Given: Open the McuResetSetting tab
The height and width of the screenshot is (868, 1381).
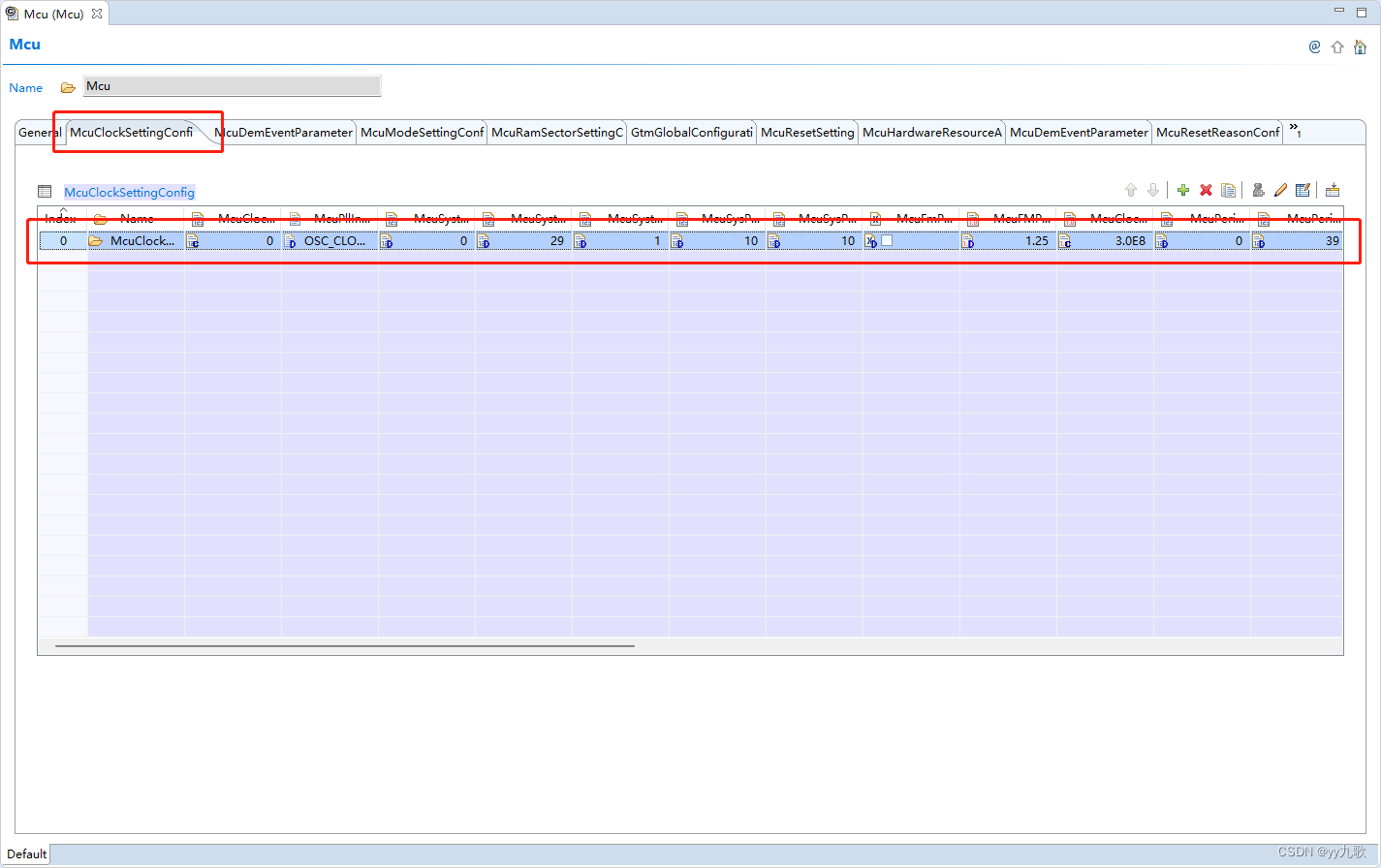Looking at the screenshot, I should coord(807,133).
